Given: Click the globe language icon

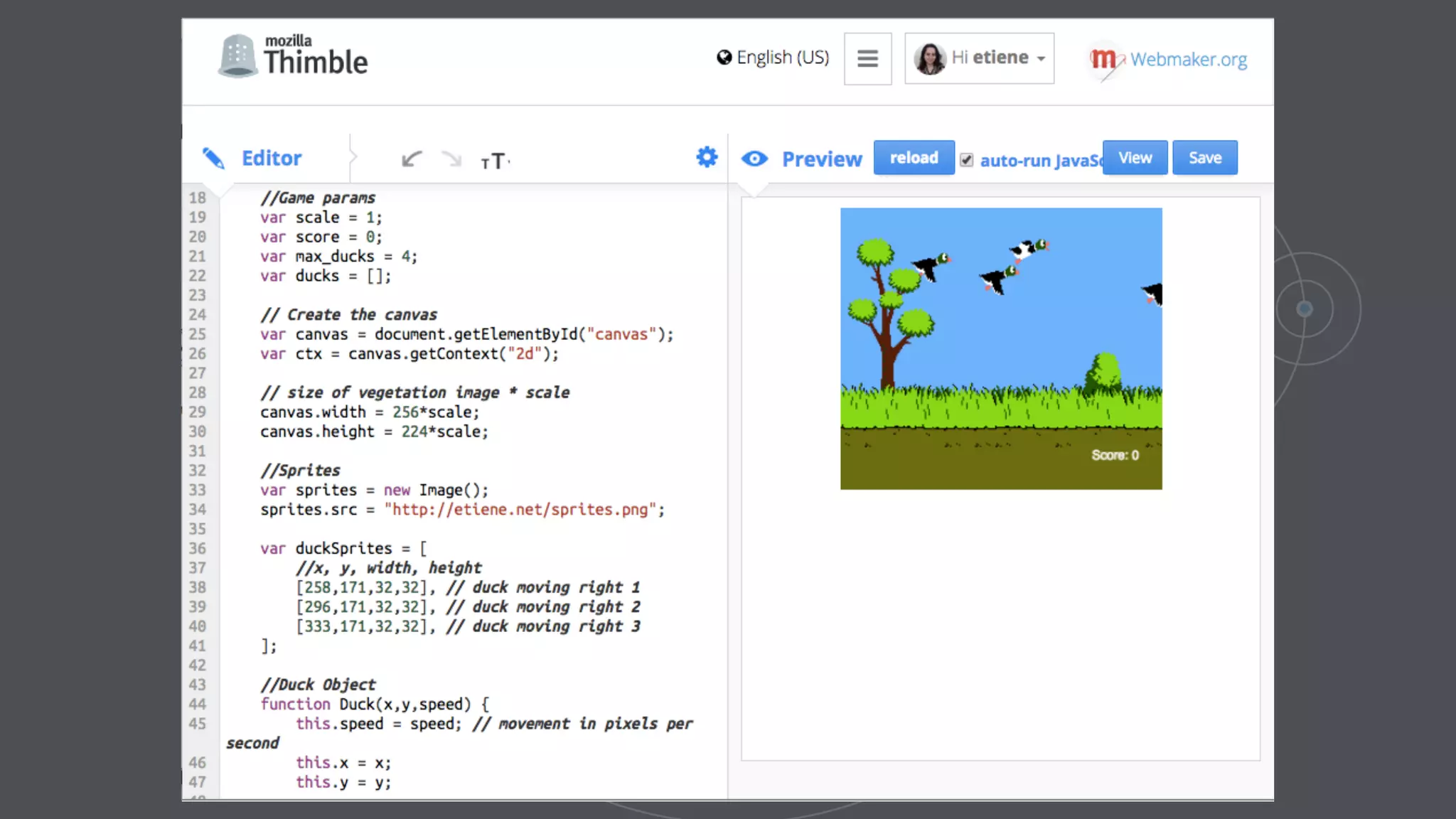Looking at the screenshot, I should pos(724,58).
